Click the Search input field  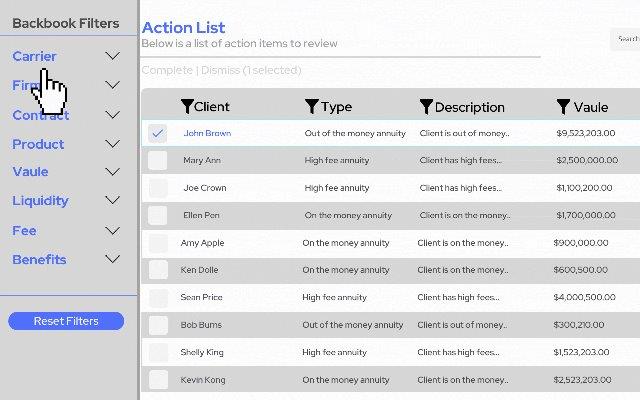click(625, 39)
